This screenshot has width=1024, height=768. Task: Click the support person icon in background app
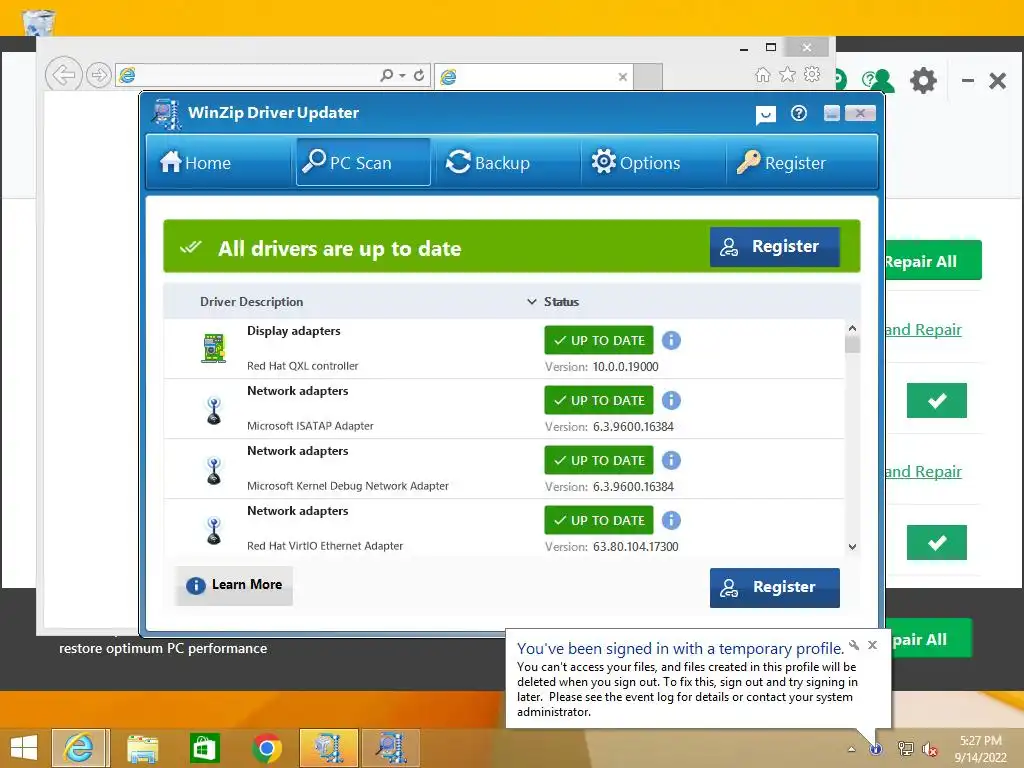coord(878,80)
